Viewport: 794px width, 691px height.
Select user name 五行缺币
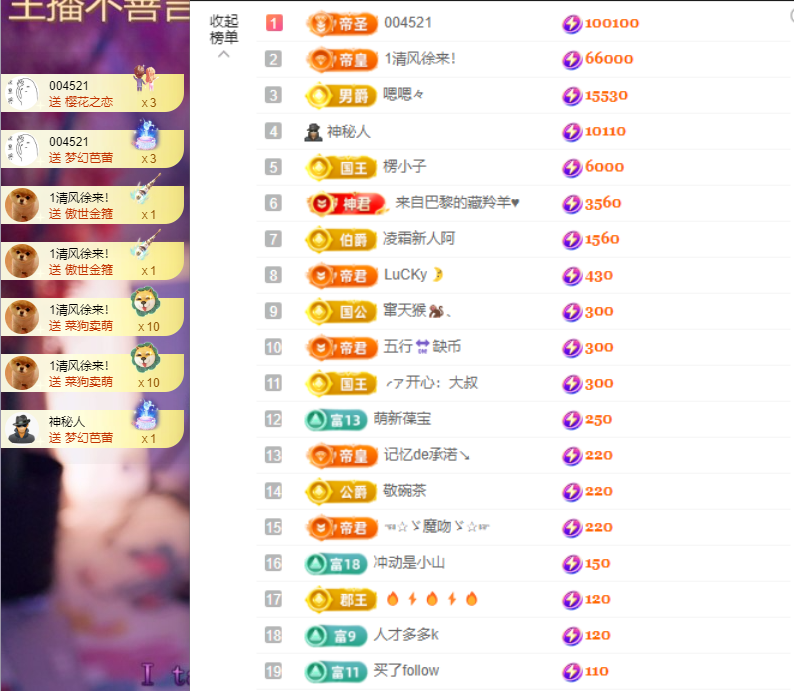[x=422, y=347]
